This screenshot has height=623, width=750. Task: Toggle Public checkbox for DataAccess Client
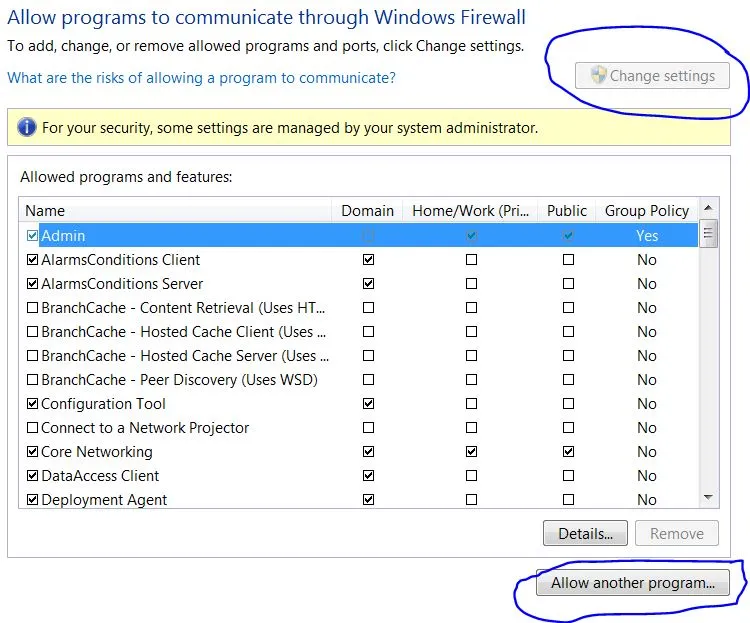coord(568,475)
